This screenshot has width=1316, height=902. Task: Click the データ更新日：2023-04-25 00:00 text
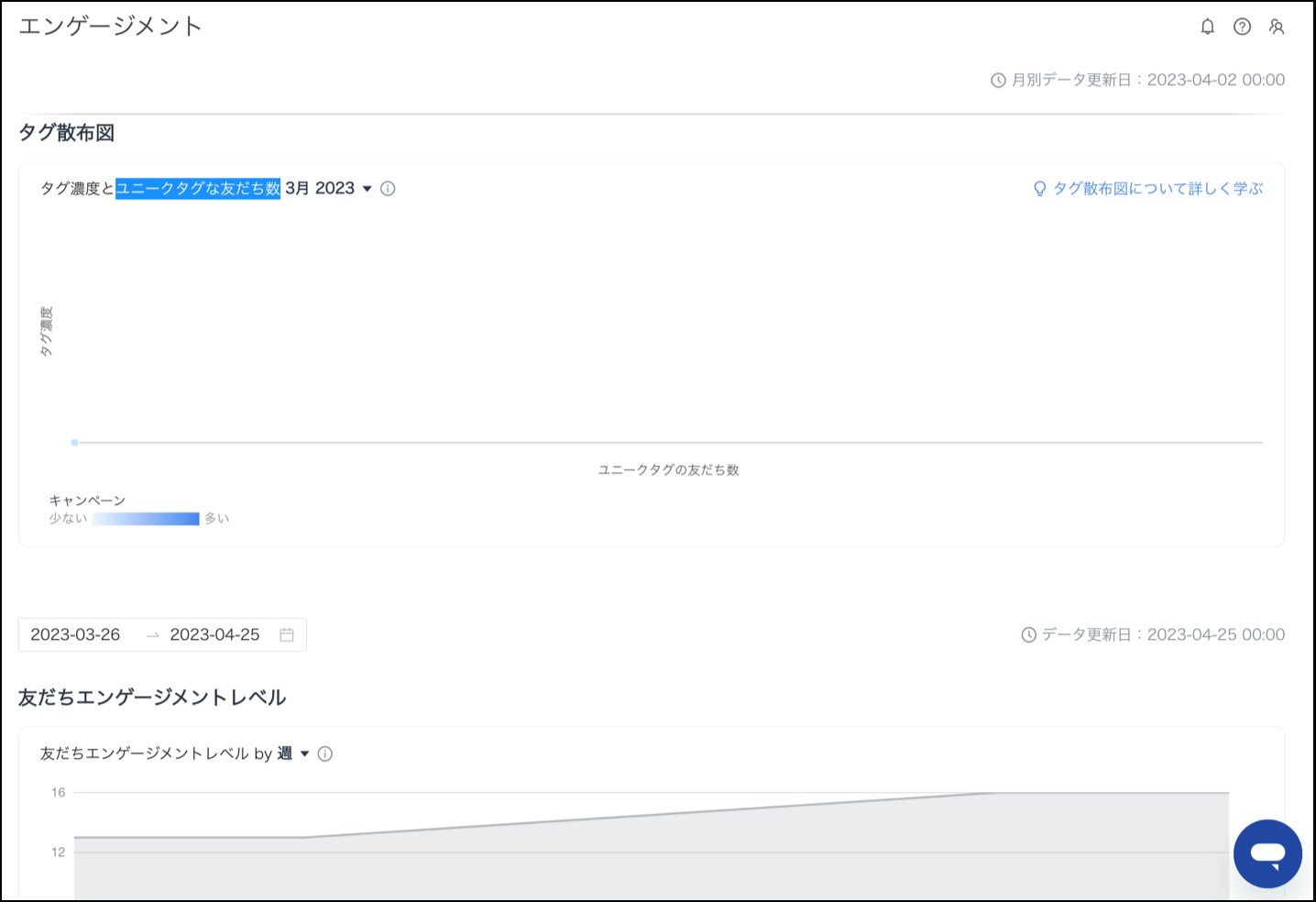[1164, 634]
